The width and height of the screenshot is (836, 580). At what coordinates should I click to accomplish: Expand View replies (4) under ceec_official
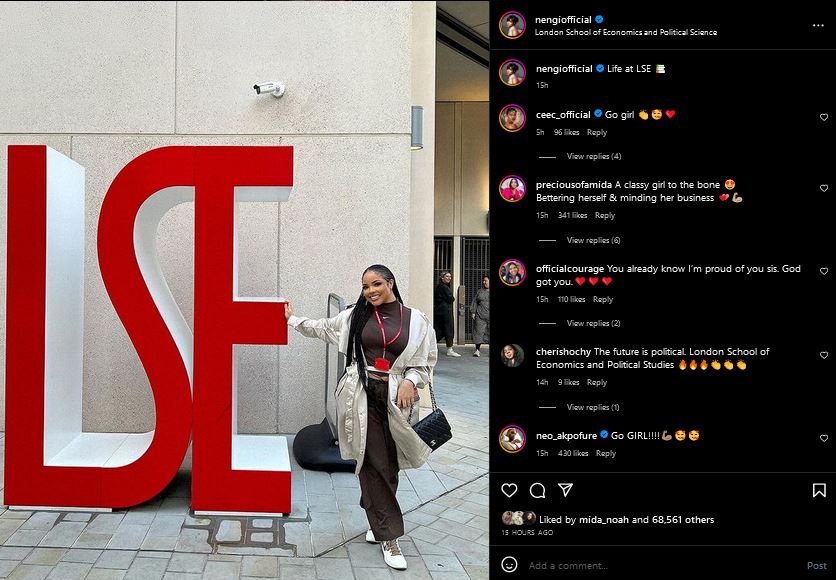593,156
